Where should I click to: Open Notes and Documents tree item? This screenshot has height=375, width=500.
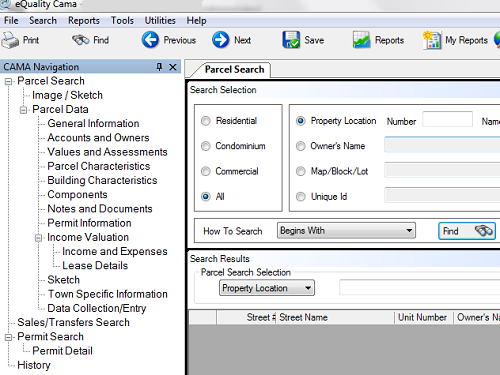click(100, 209)
